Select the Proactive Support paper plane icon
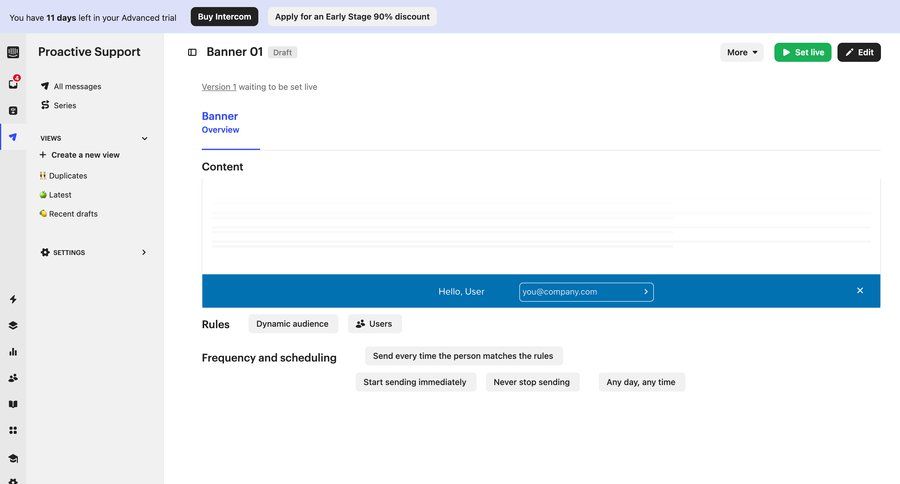 (13, 137)
